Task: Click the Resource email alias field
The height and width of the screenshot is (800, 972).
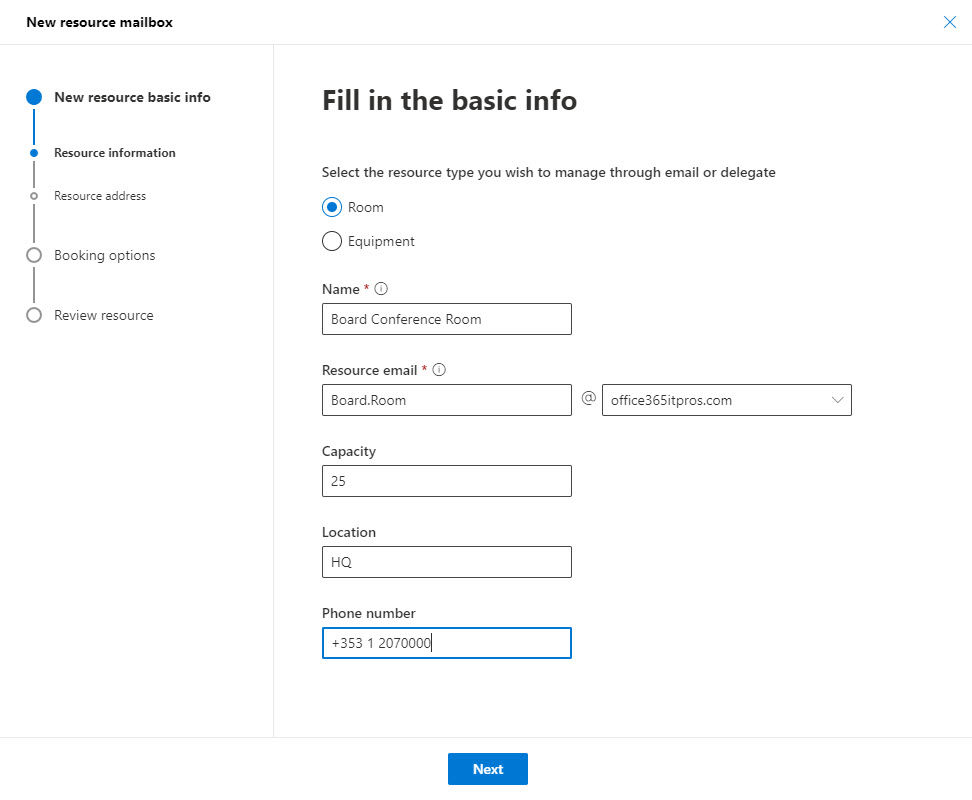Action: pos(446,400)
